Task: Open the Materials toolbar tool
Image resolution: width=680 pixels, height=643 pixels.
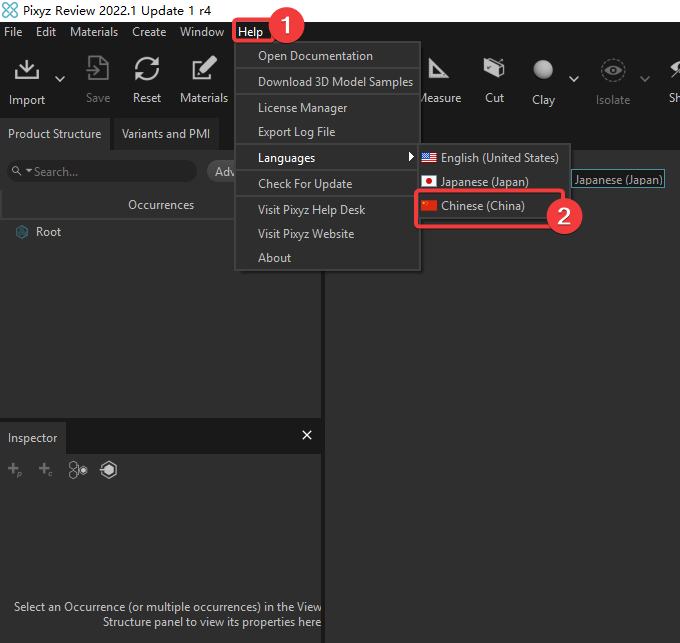Action: coord(204,68)
